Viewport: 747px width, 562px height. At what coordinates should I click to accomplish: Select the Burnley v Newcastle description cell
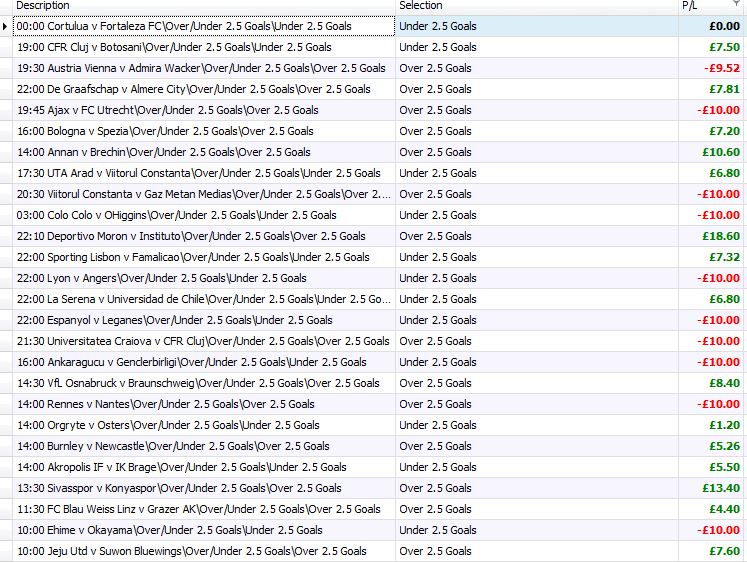click(x=204, y=446)
